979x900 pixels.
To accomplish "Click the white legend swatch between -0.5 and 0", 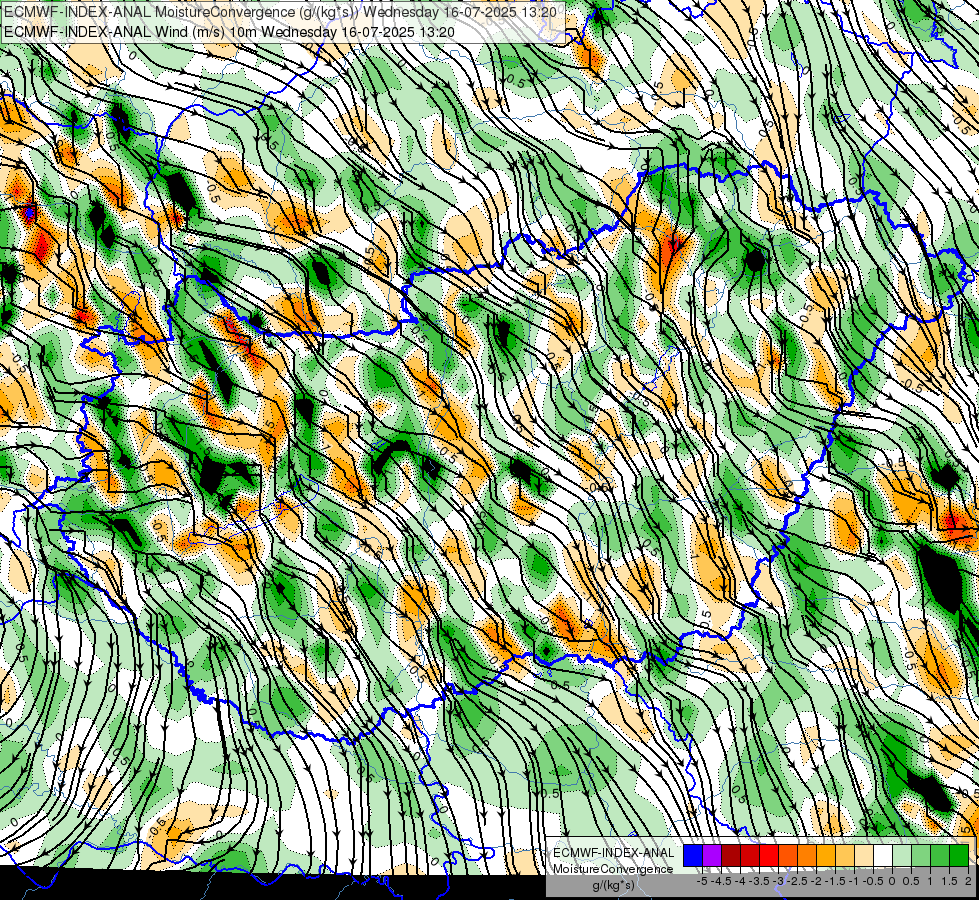I will (x=883, y=856).
